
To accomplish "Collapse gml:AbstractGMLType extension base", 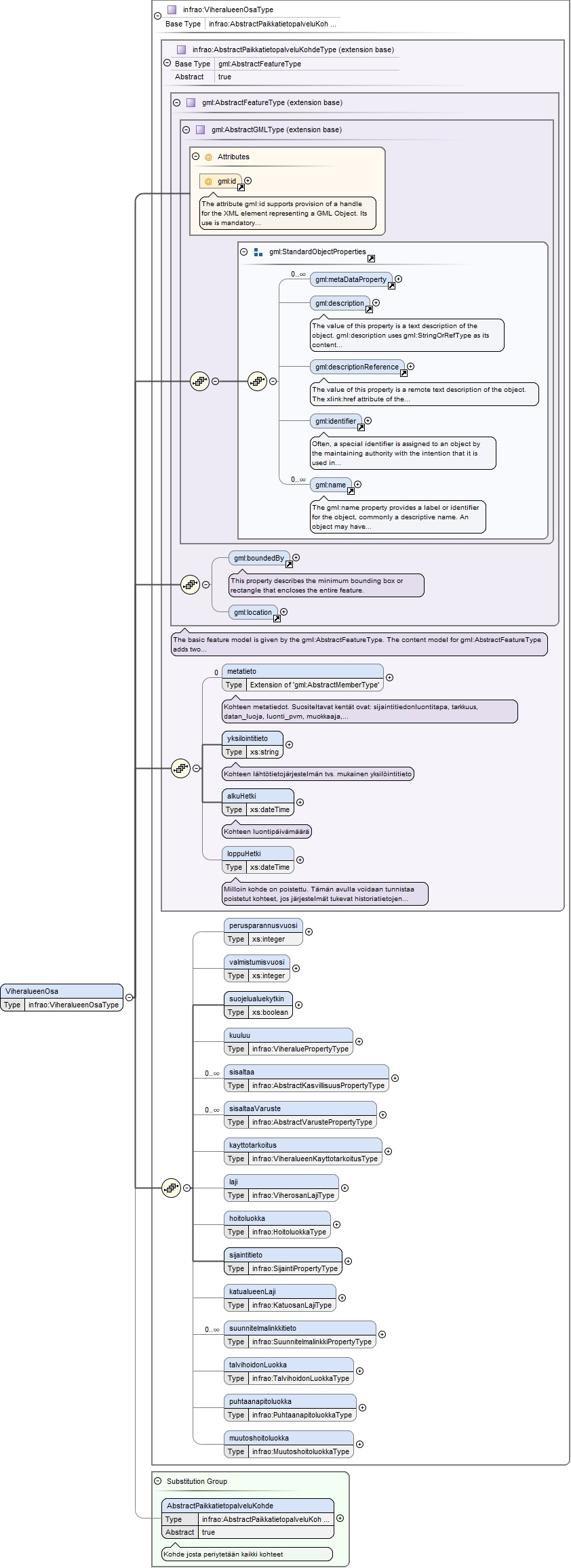I will 186,129.
